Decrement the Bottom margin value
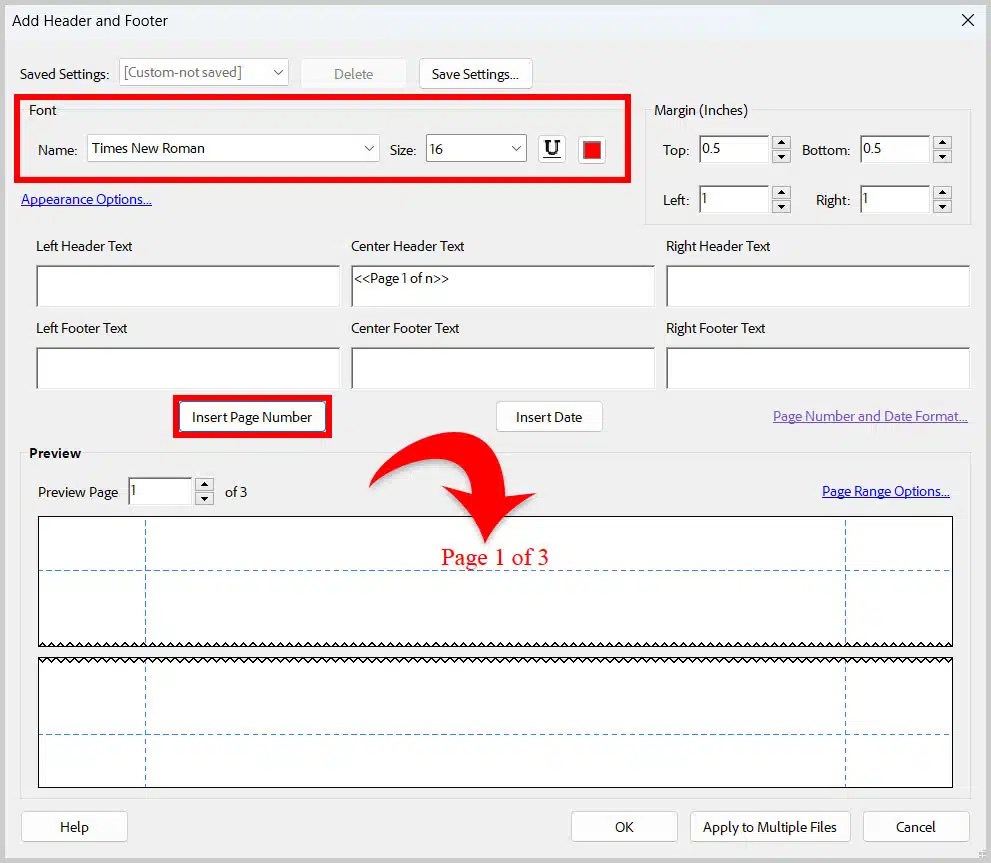Viewport: 991px width, 863px height. point(942,155)
